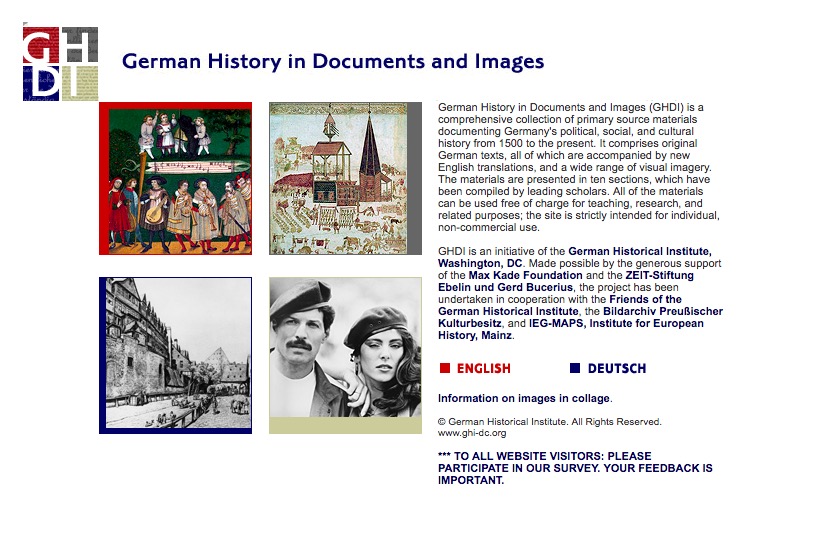Click the blue square beside DEUTSCH
Viewport: 840px width, 546px height.
[575, 368]
